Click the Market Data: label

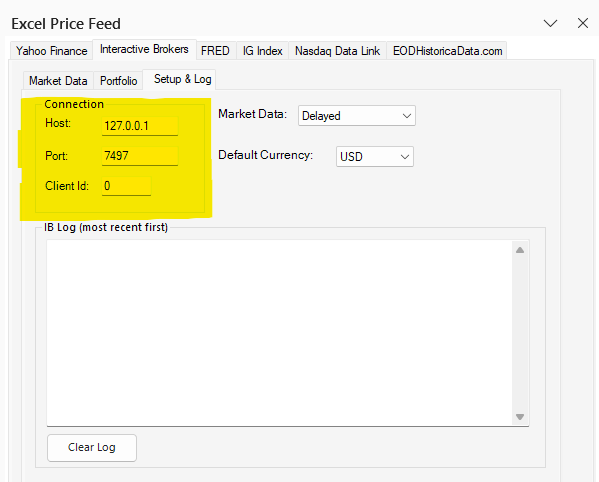pyautogui.click(x=252, y=114)
